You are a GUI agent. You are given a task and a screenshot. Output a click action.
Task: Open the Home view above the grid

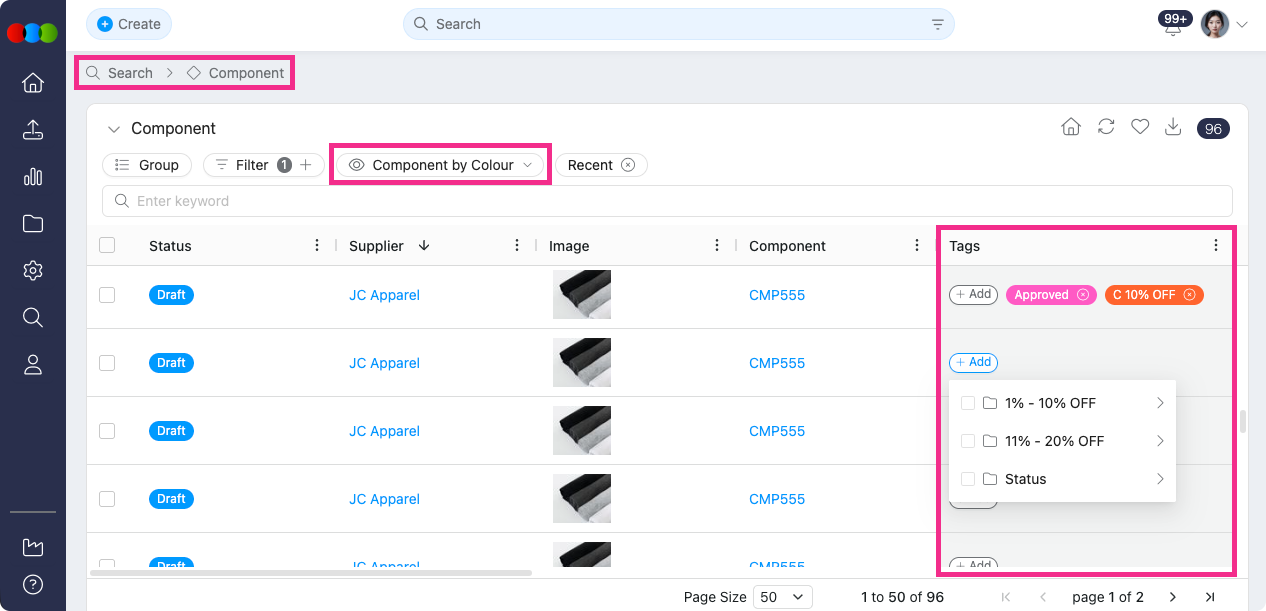point(1071,127)
